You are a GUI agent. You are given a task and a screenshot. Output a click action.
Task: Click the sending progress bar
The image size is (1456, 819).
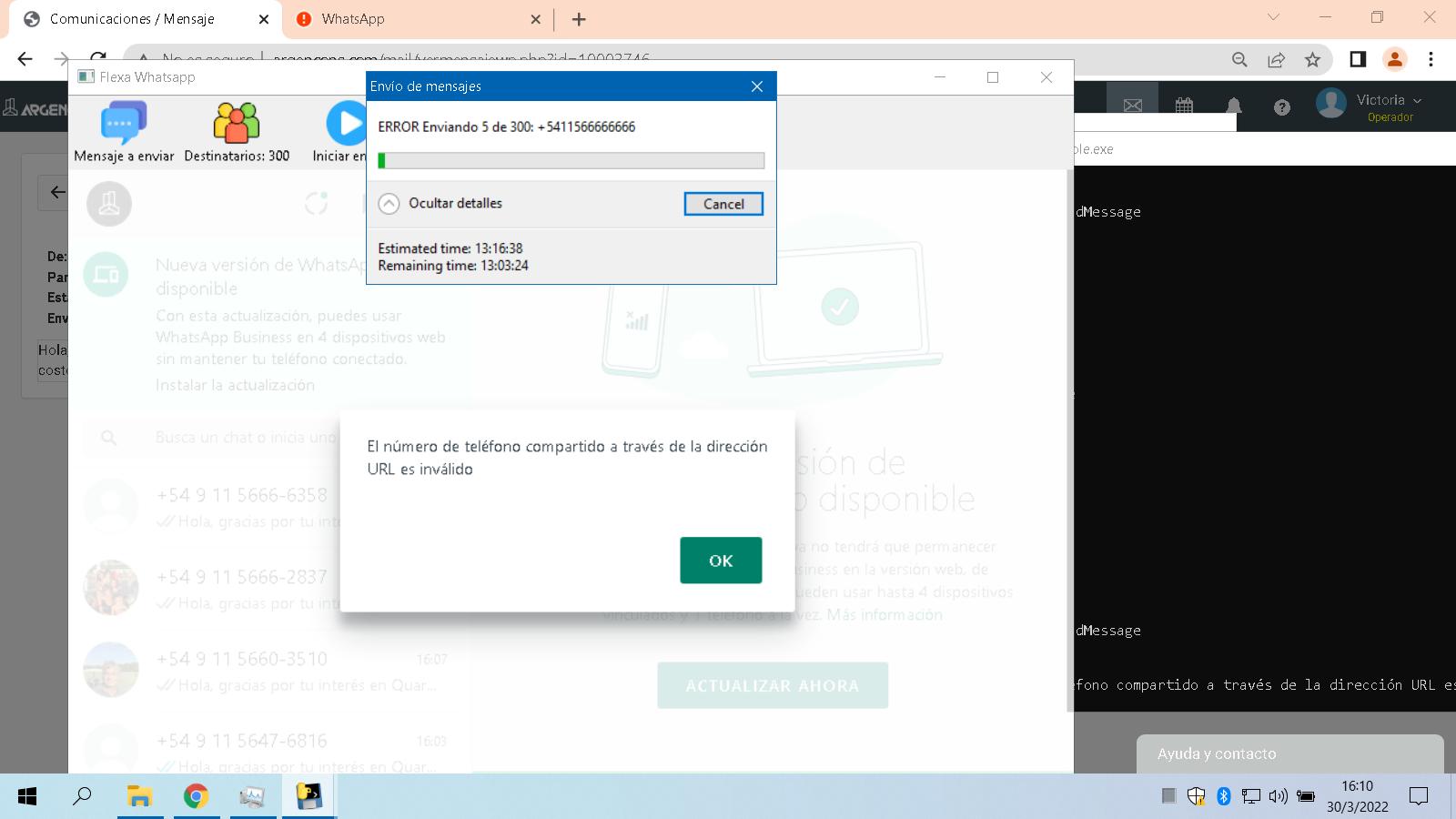point(571,160)
